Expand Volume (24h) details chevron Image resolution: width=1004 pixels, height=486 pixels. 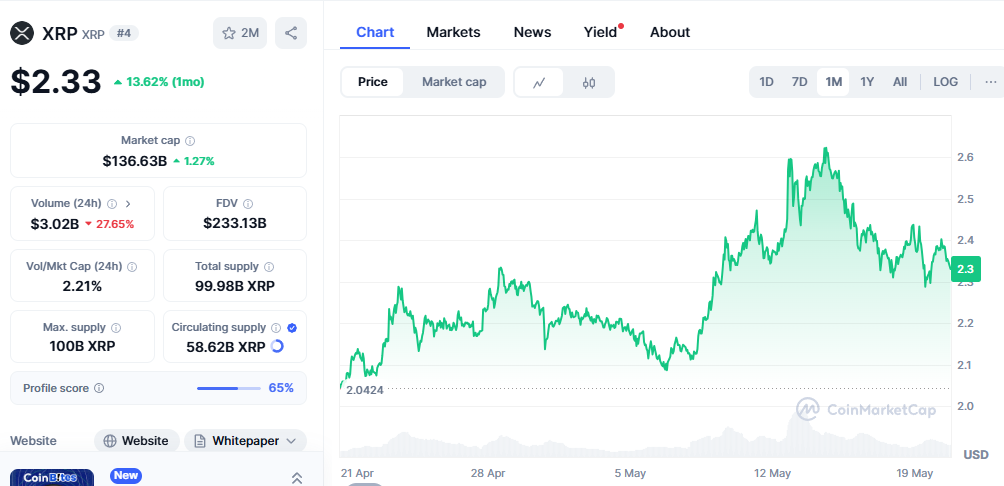coord(128,204)
